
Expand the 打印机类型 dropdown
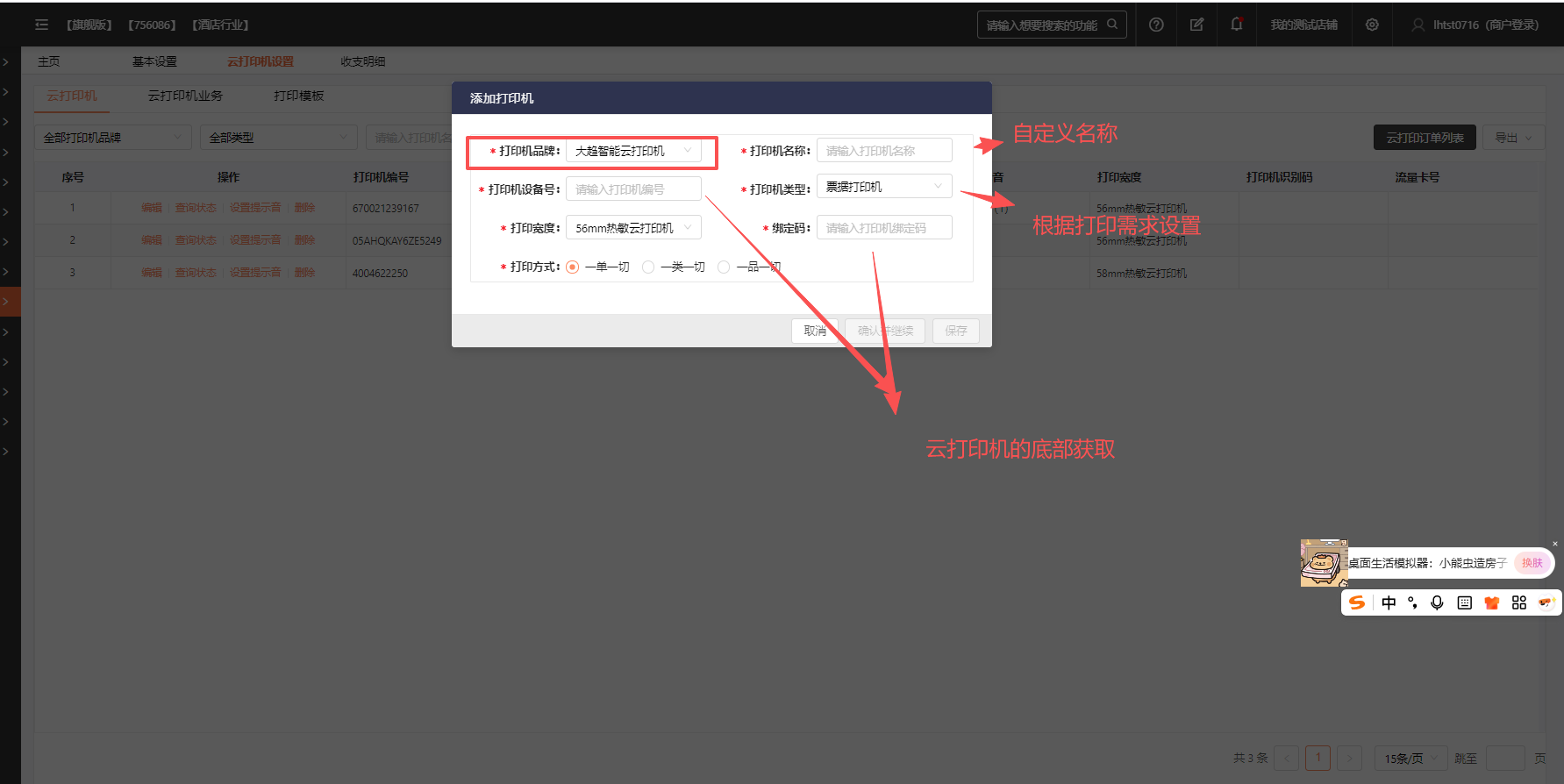(883, 187)
